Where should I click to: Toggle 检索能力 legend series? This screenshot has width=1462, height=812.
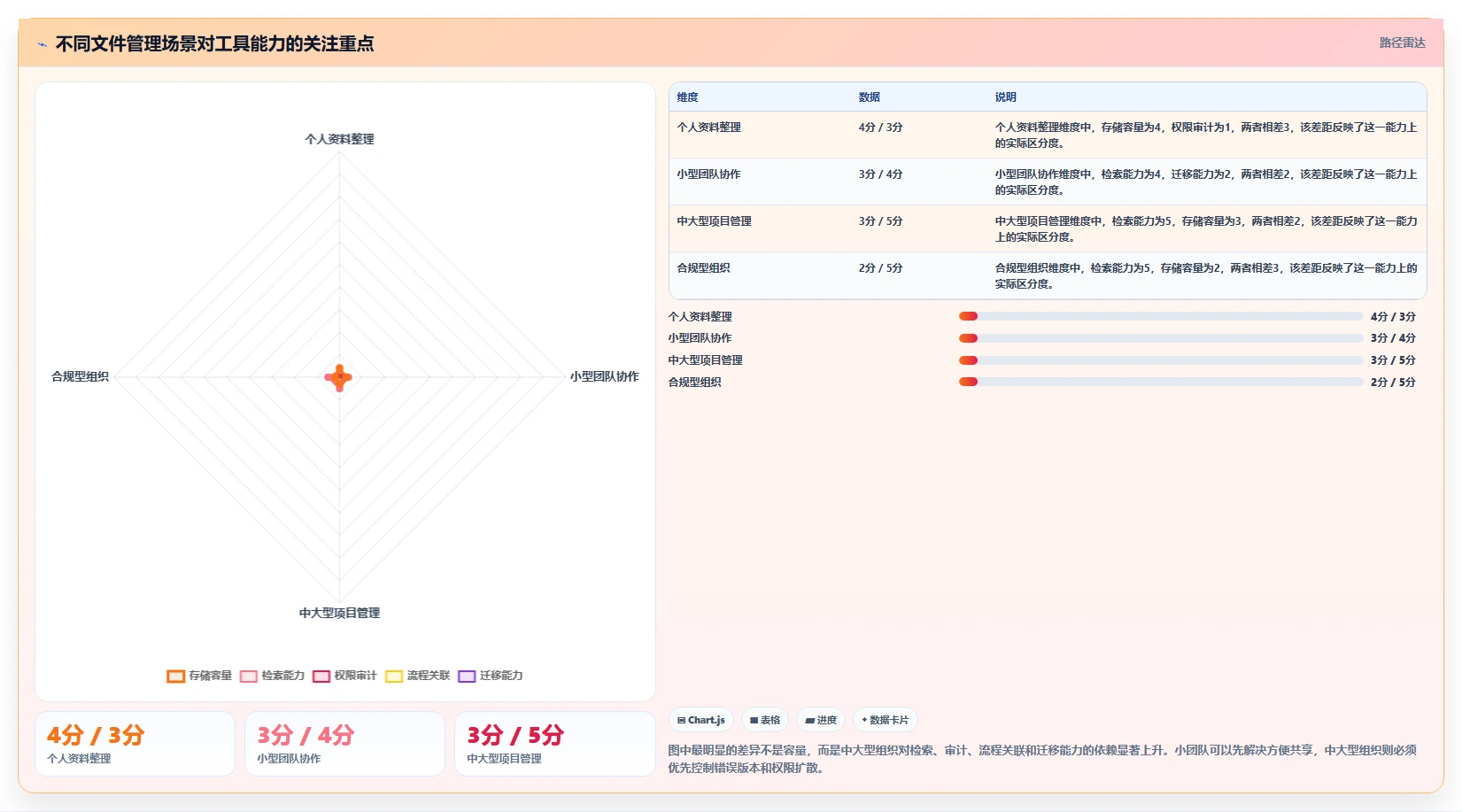click(x=272, y=676)
